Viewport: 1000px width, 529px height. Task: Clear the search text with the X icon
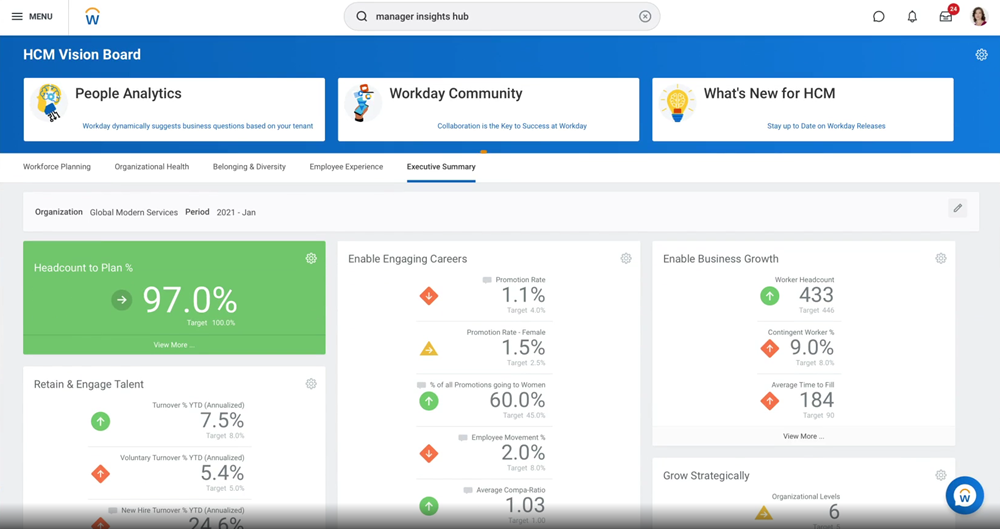coord(645,17)
